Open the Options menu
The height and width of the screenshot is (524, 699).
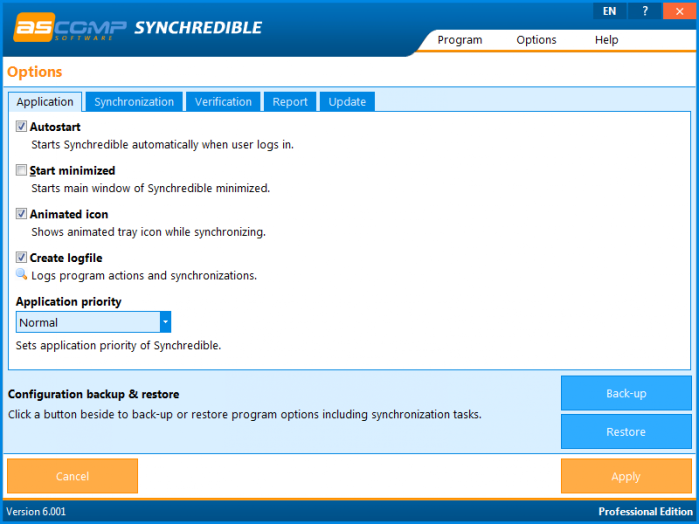pyautogui.click(x=536, y=40)
